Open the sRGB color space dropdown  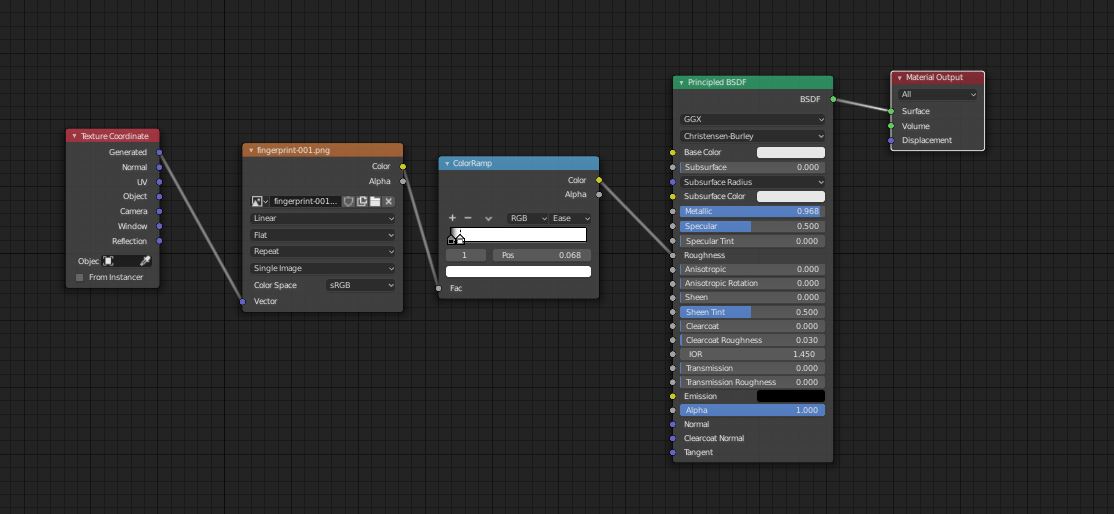(360, 285)
